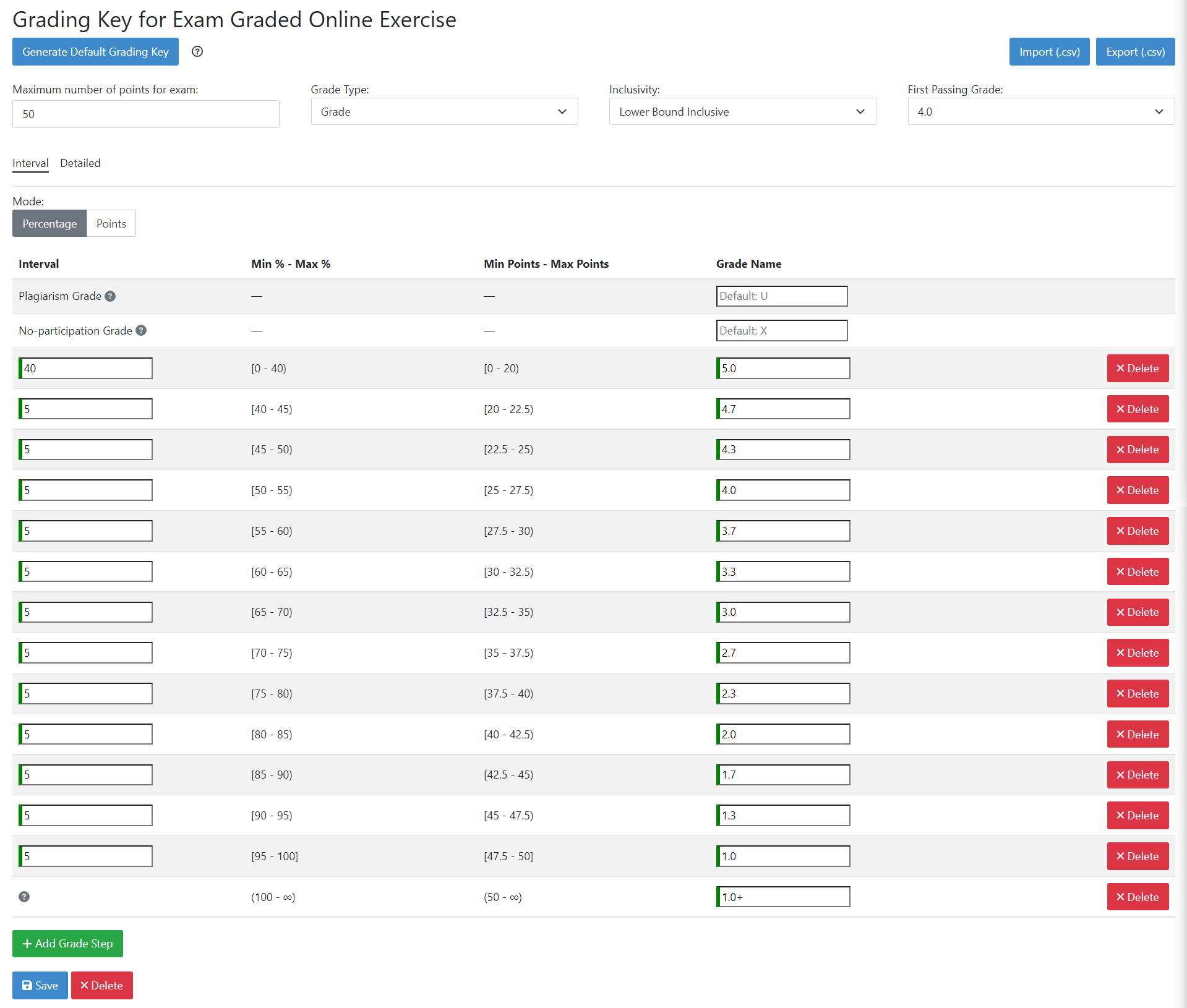Image resolution: width=1187 pixels, height=1008 pixels.
Task: Save the grading key
Action: click(40, 986)
